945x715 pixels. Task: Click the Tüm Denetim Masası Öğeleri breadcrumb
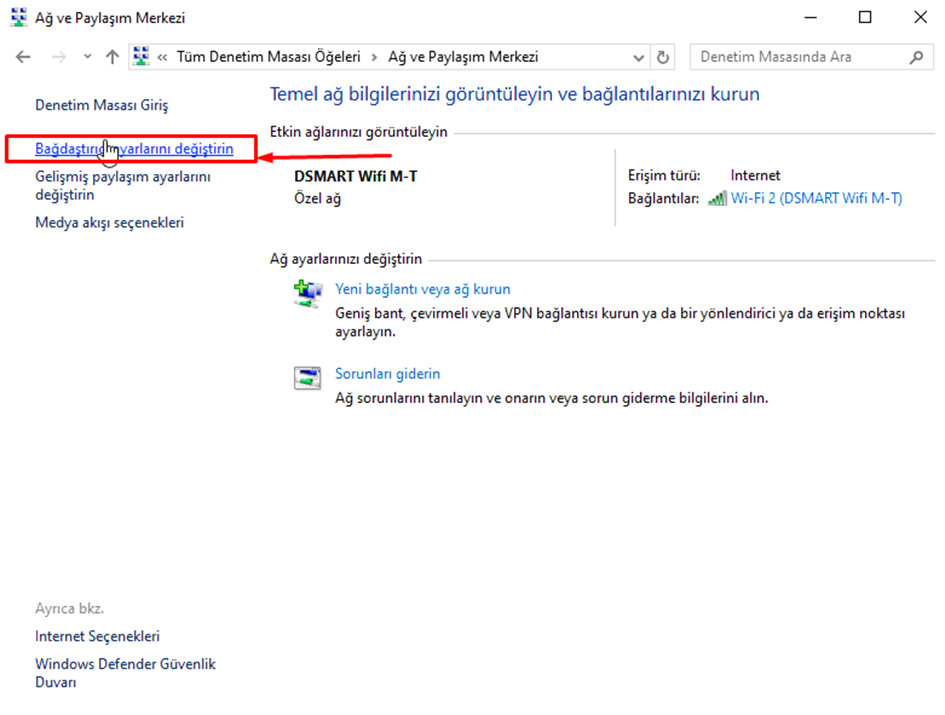268,57
